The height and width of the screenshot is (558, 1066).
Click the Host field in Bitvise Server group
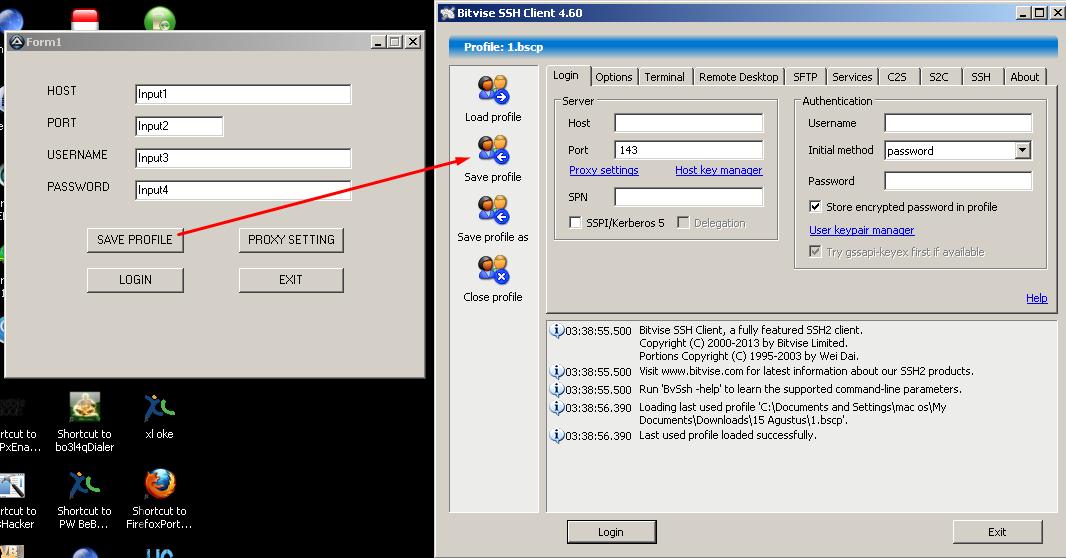click(689, 123)
